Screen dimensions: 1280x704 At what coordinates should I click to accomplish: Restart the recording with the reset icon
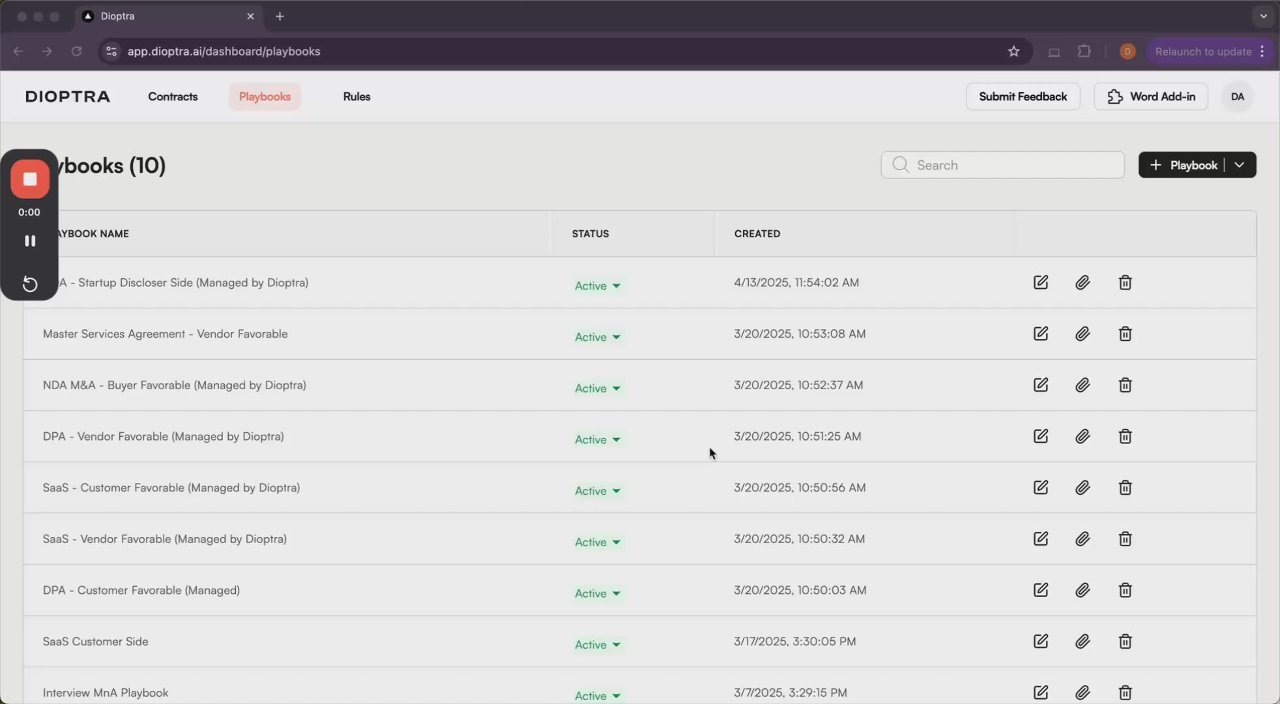(30, 284)
